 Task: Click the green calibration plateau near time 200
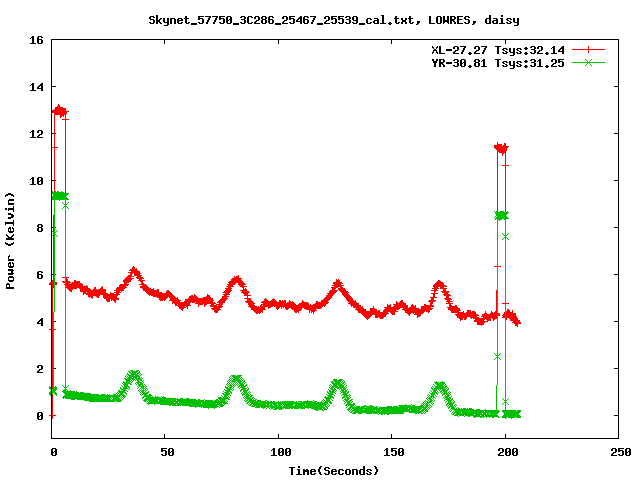(501, 215)
